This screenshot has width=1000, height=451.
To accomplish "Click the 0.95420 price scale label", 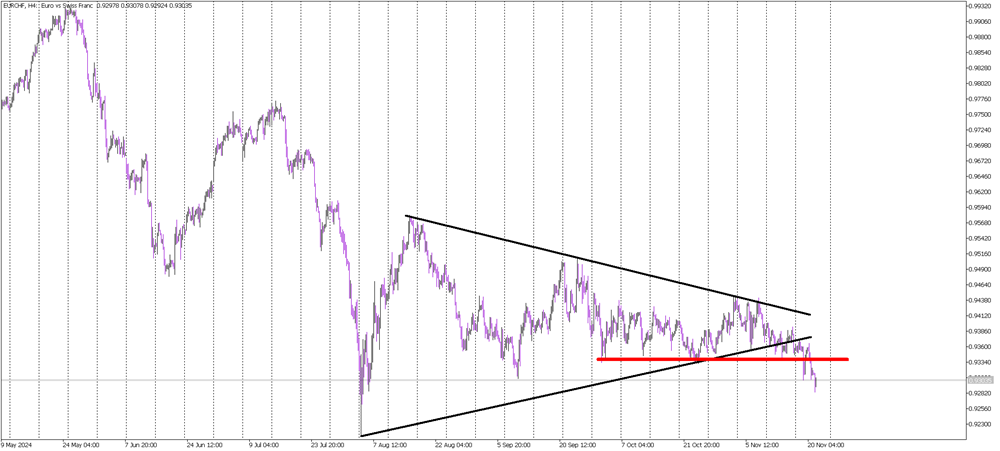I will click(980, 239).
